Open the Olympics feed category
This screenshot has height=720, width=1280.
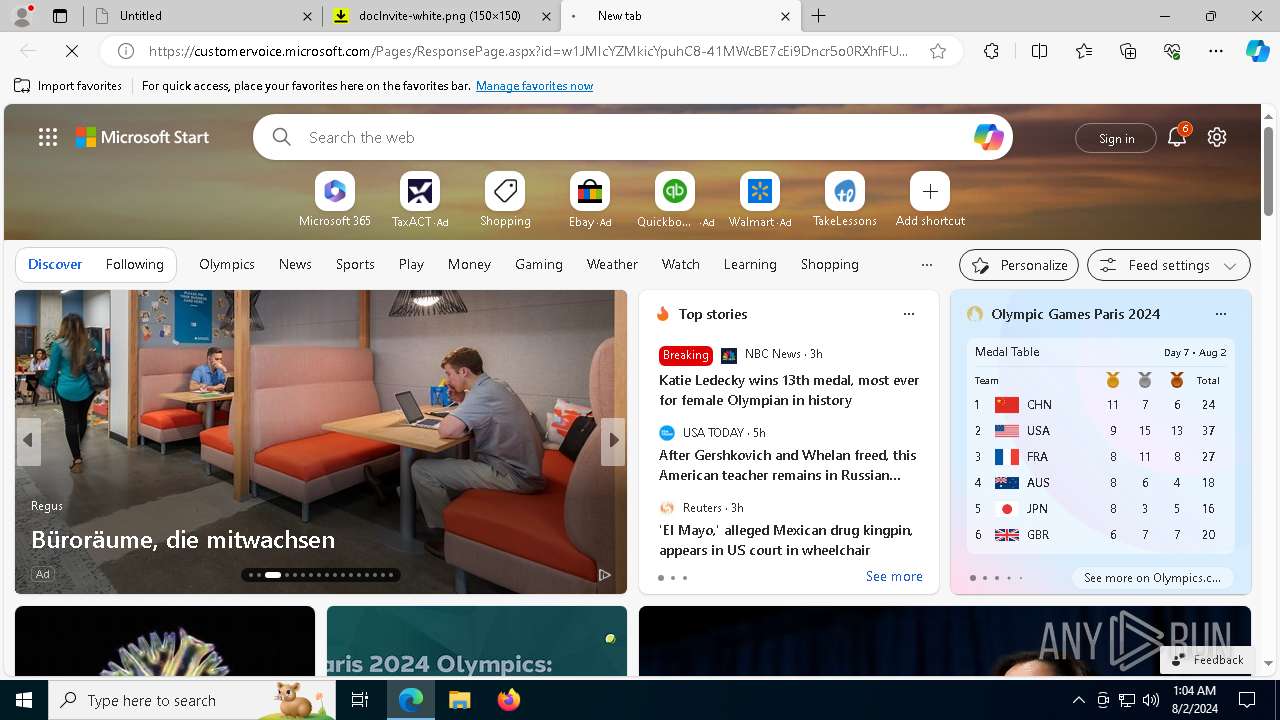[x=227, y=265]
